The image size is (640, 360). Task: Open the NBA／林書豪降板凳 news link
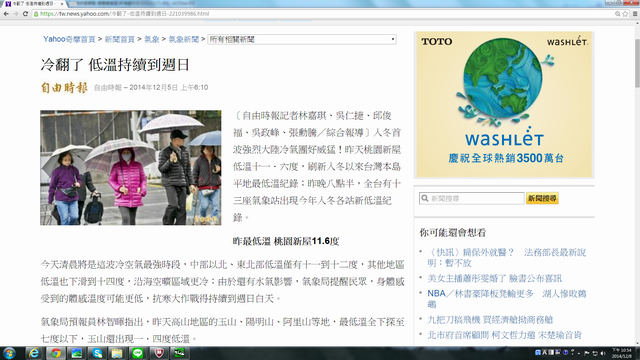click(x=507, y=299)
